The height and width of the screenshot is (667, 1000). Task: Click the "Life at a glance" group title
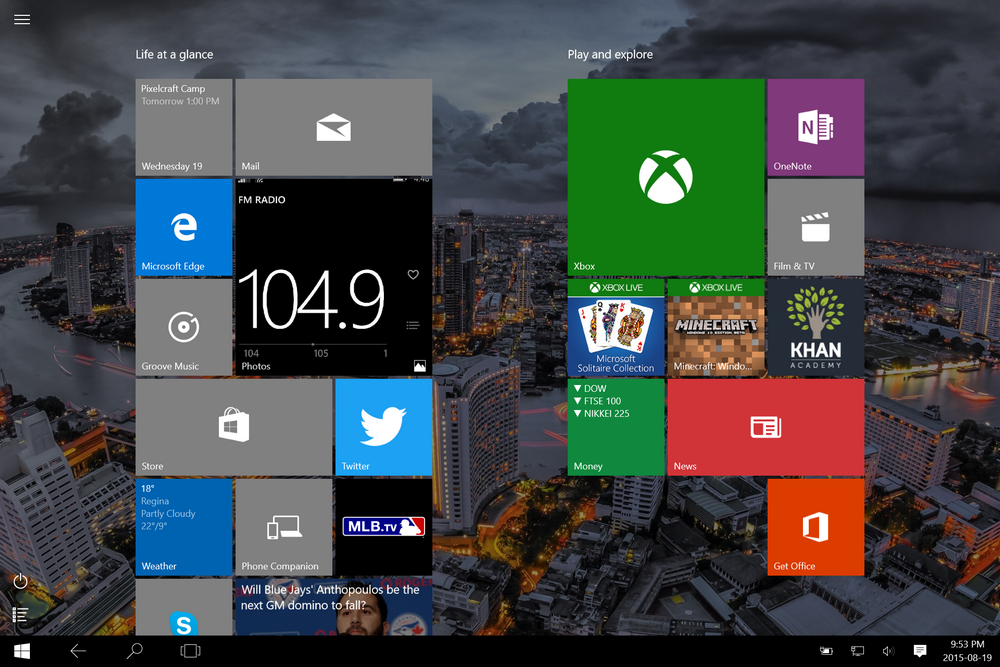[x=174, y=55]
